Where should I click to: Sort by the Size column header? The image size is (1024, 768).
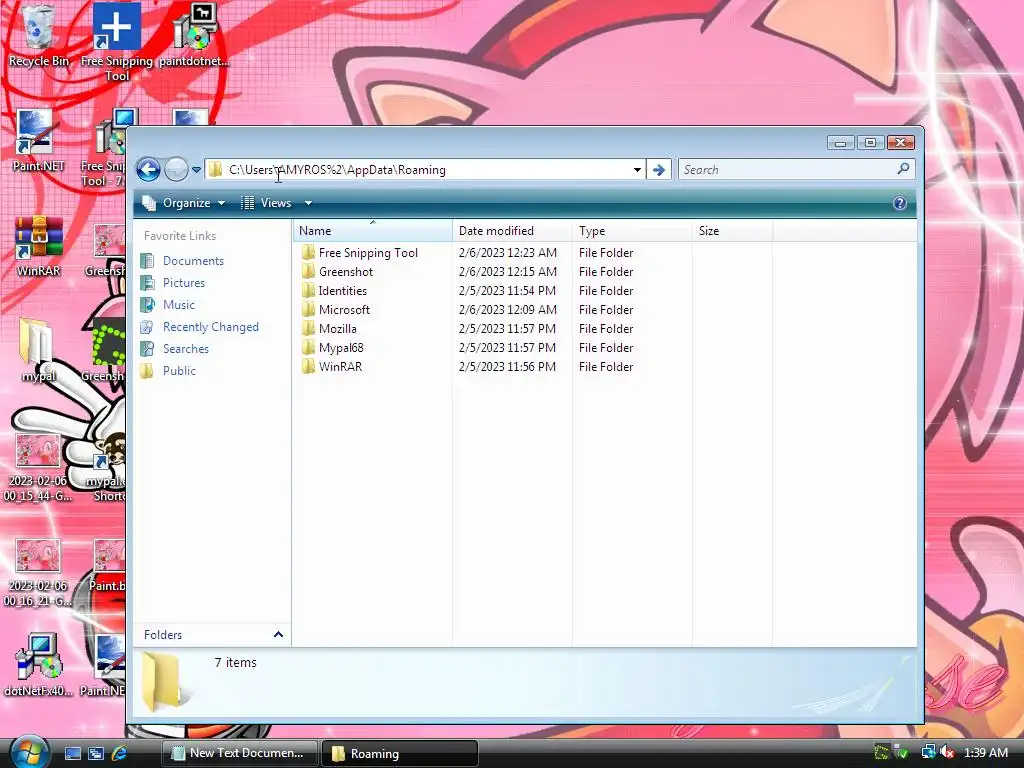pyautogui.click(x=732, y=231)
